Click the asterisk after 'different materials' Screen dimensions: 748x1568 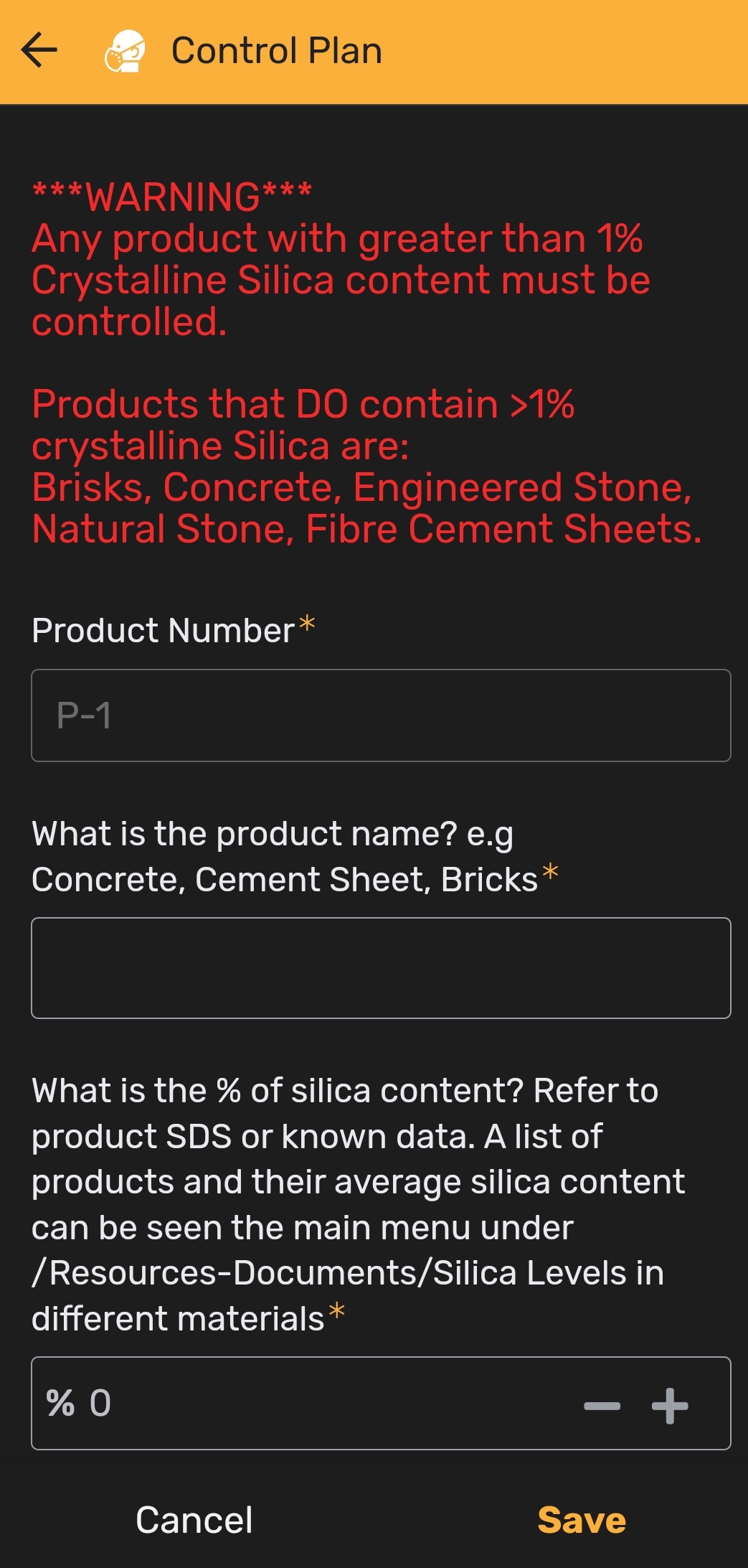pos(336,1313)
